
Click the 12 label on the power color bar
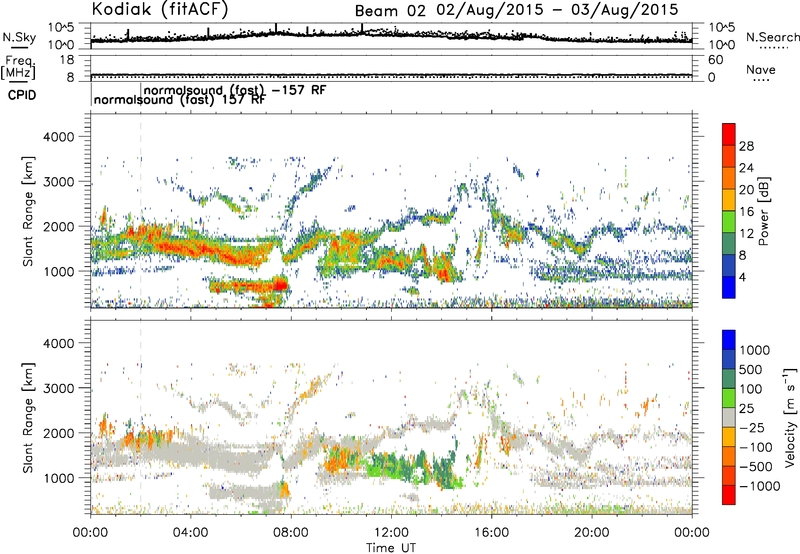point(746,234)
